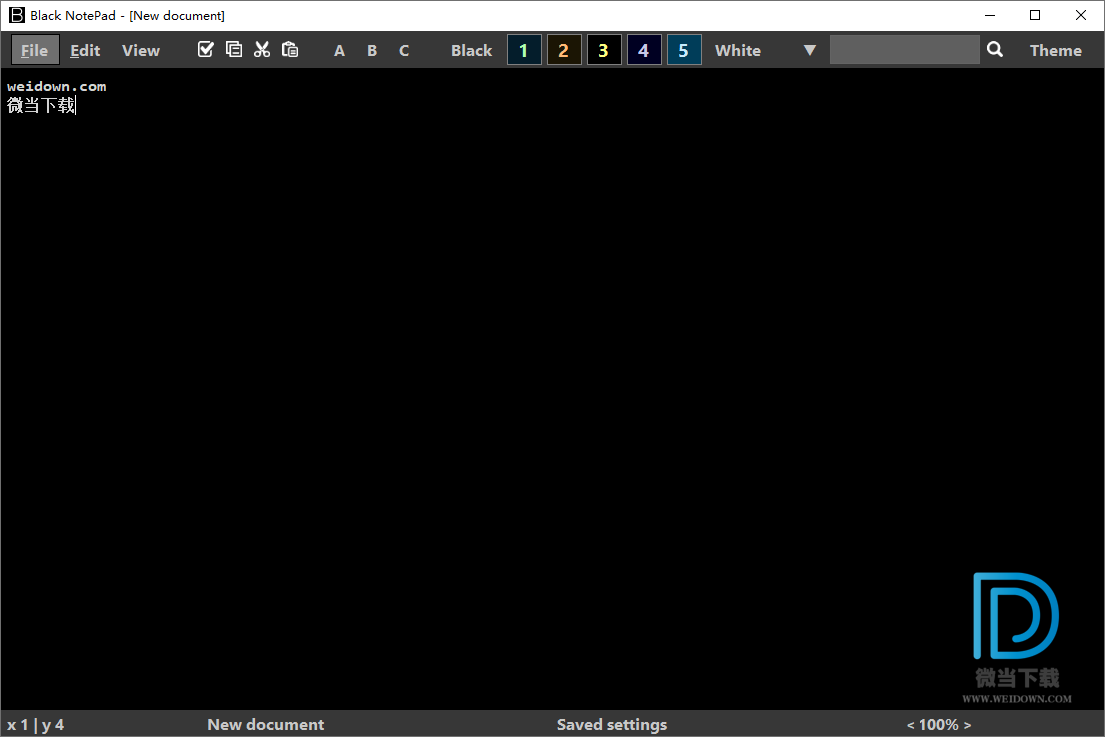The image size is (1105, 737).
Task: Choose color preset 4
Action: click(643, 50)
